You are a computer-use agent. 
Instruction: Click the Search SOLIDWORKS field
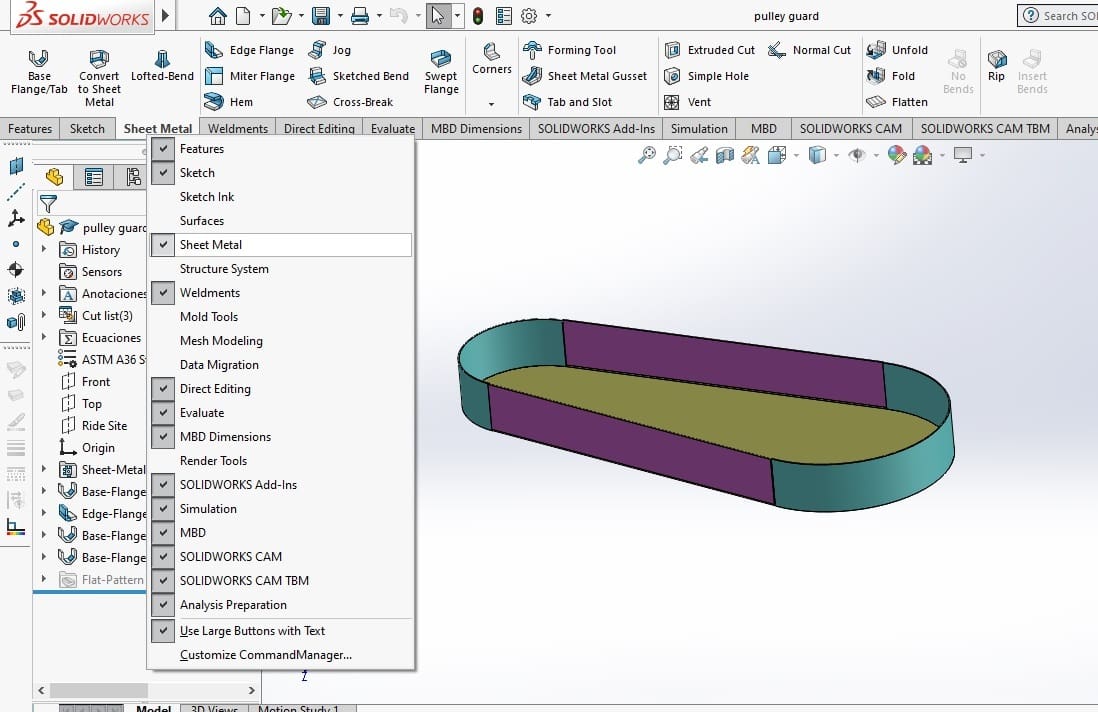tap(1058, 15)
